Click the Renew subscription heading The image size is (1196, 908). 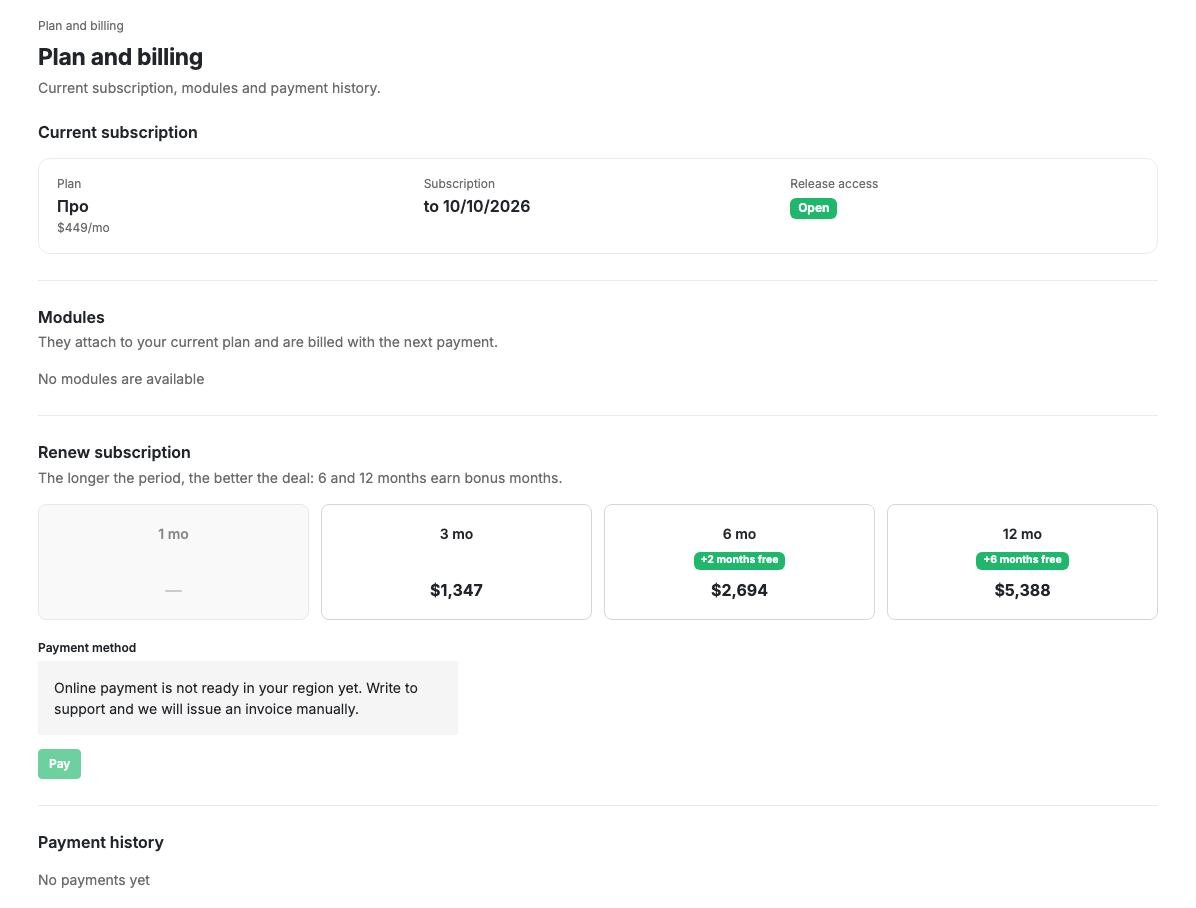pyautogui.click(x=114, y=452)
